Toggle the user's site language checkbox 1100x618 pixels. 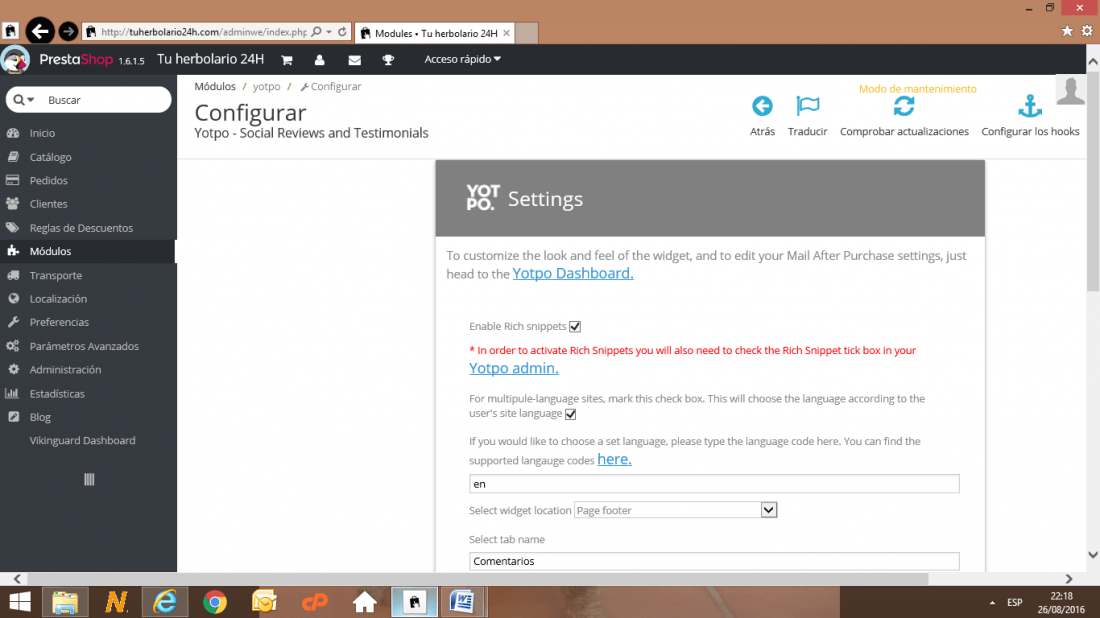click(570, 414)
